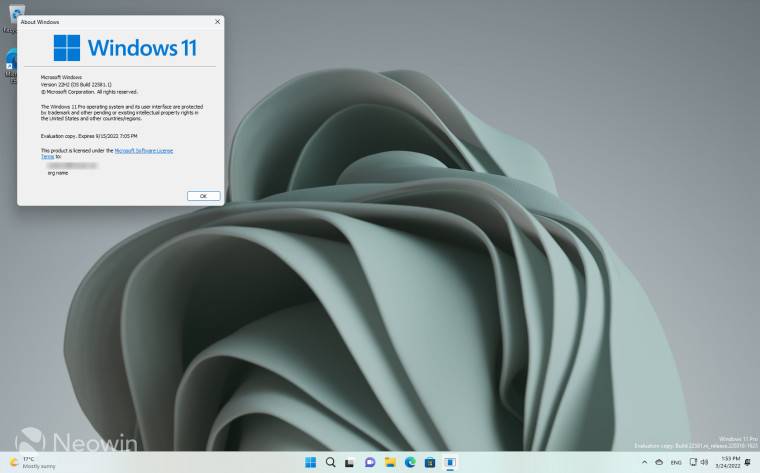This screenshot has width=760, height=473.
Task: Launch Microsoft Edge from taskbar
Action: coord(410,462)
